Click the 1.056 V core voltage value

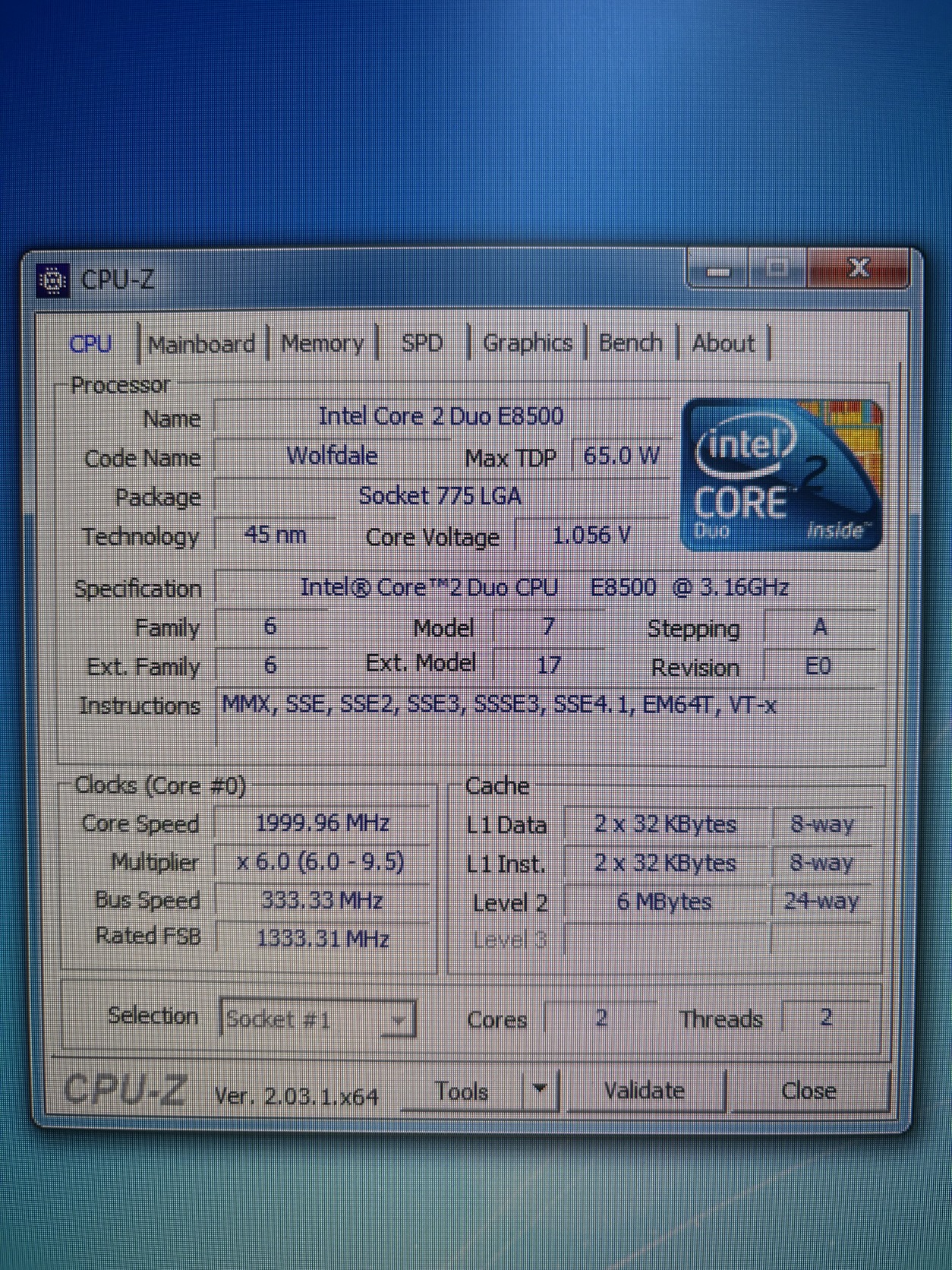point(591,535)
